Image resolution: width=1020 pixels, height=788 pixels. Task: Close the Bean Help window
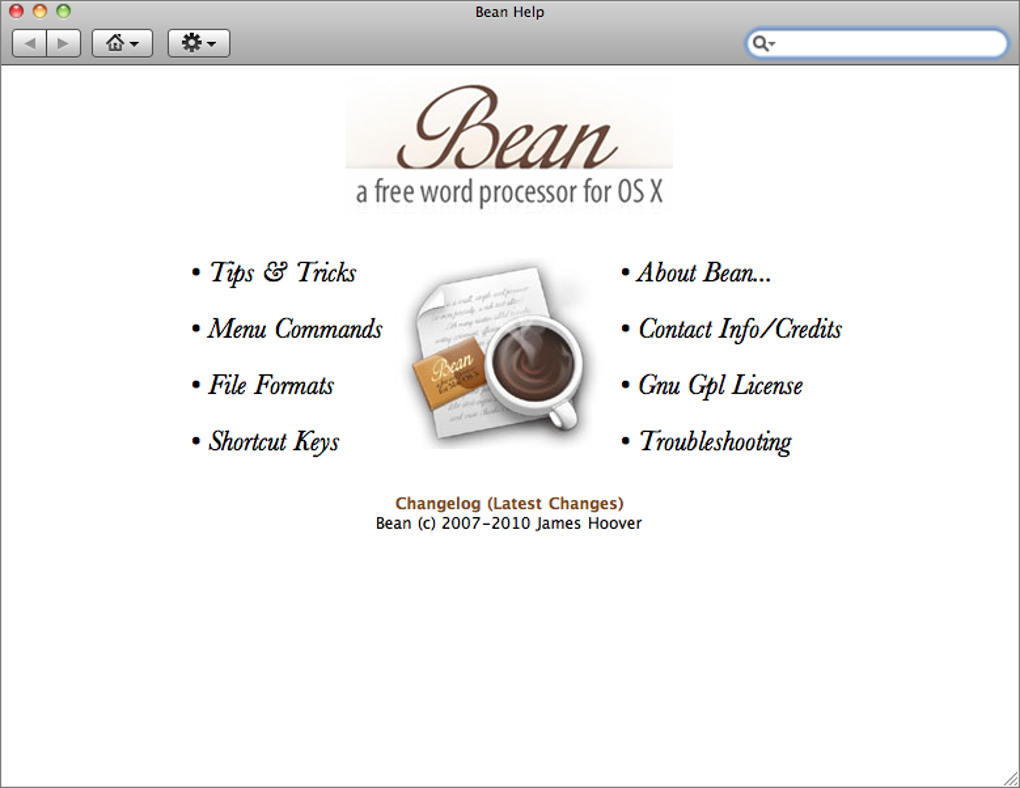[16, 11]
